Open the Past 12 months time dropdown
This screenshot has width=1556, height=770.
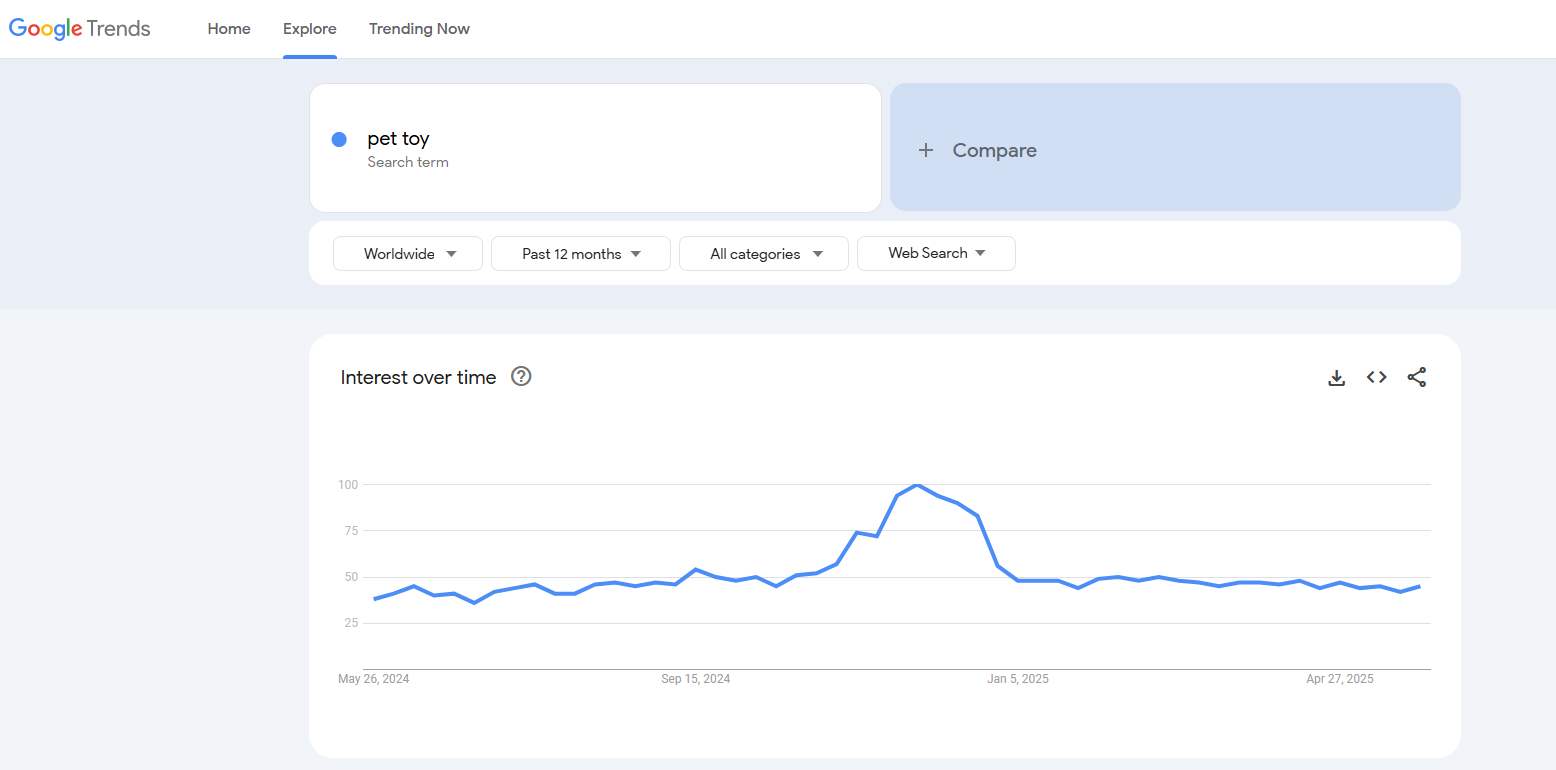coord(581,254)
